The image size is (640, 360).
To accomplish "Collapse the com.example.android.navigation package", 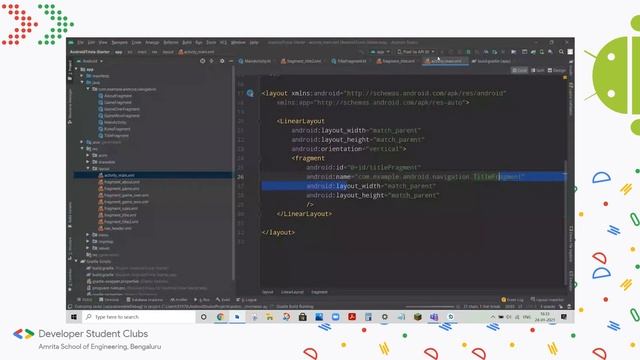I will (x=88, y=89).
